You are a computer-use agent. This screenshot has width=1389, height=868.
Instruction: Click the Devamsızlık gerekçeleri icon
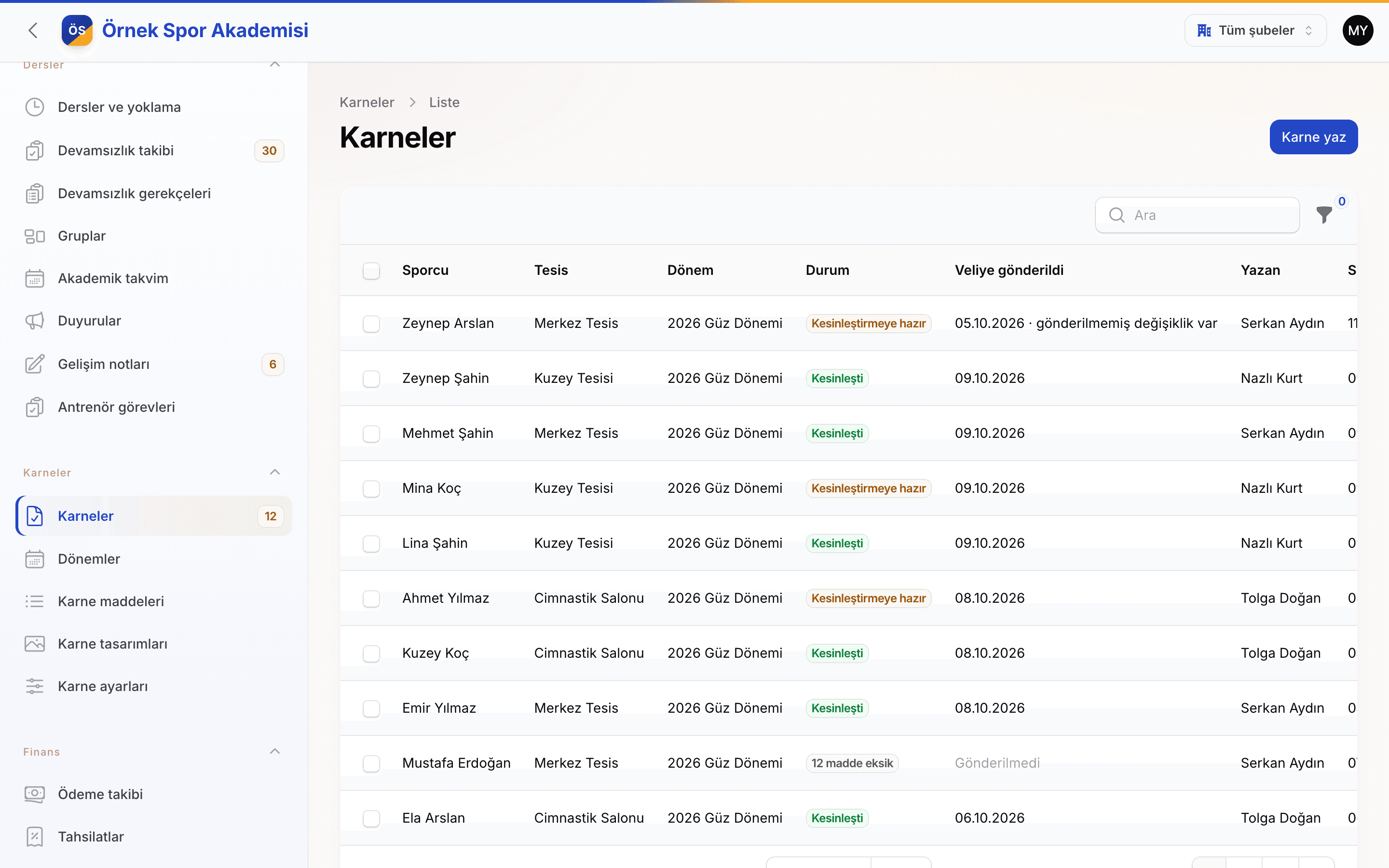point(34,193)
